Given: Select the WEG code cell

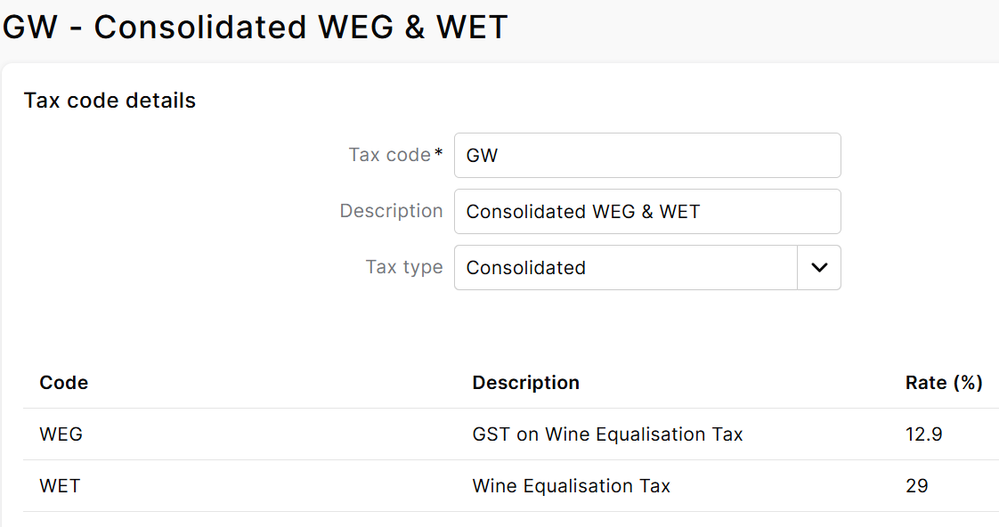Looking at the screenshot, I should 61,435.
